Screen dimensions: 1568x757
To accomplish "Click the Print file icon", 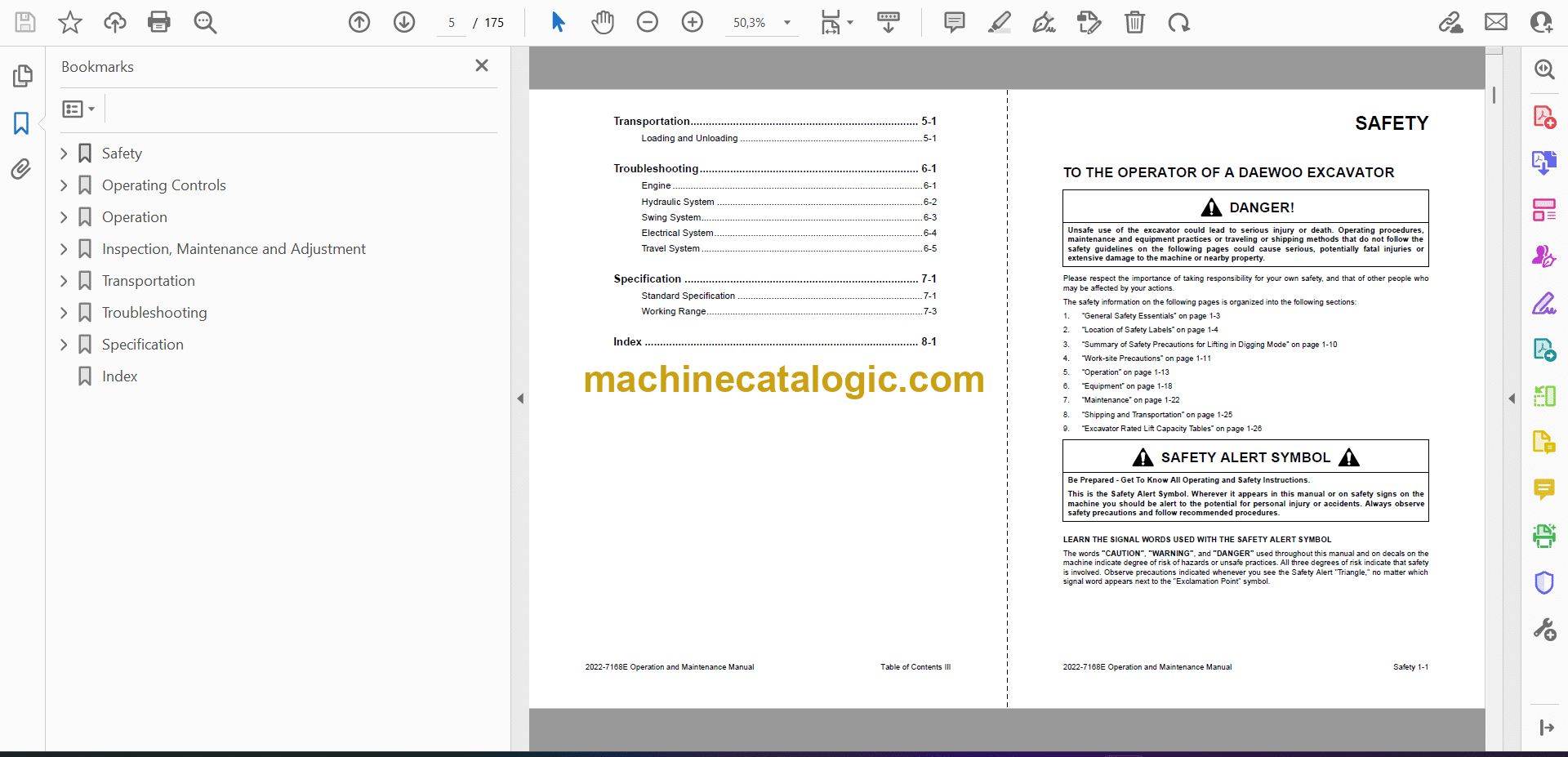I will coord(158,22).
